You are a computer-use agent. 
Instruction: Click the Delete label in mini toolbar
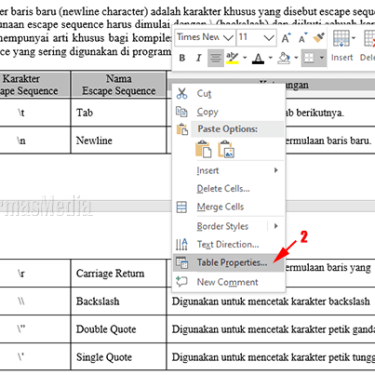[x=367, y=58]
